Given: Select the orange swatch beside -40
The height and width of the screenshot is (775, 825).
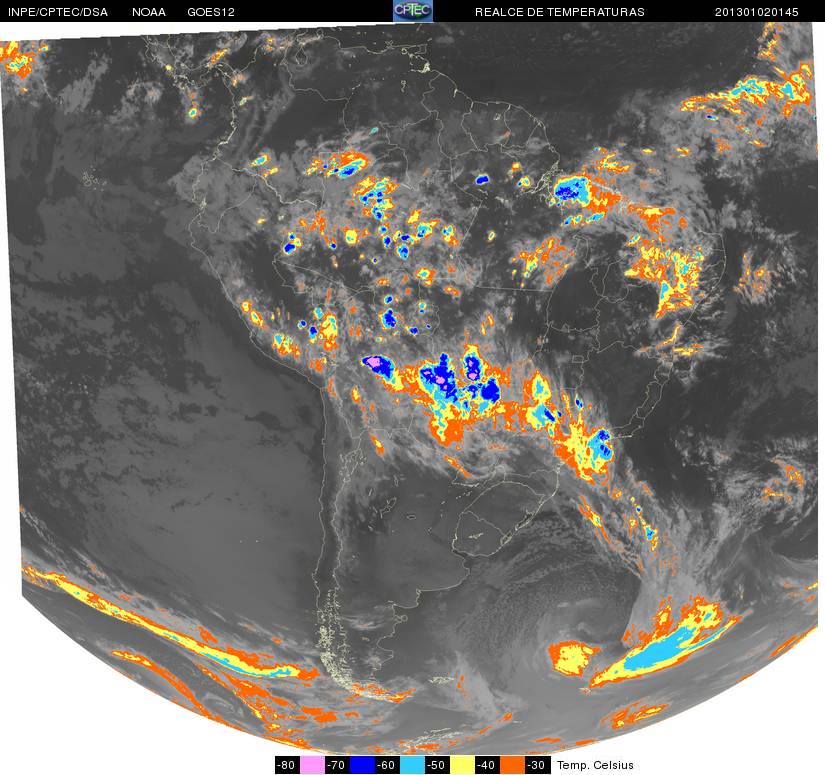Looking at the screenshot, I should click(512, 764).
